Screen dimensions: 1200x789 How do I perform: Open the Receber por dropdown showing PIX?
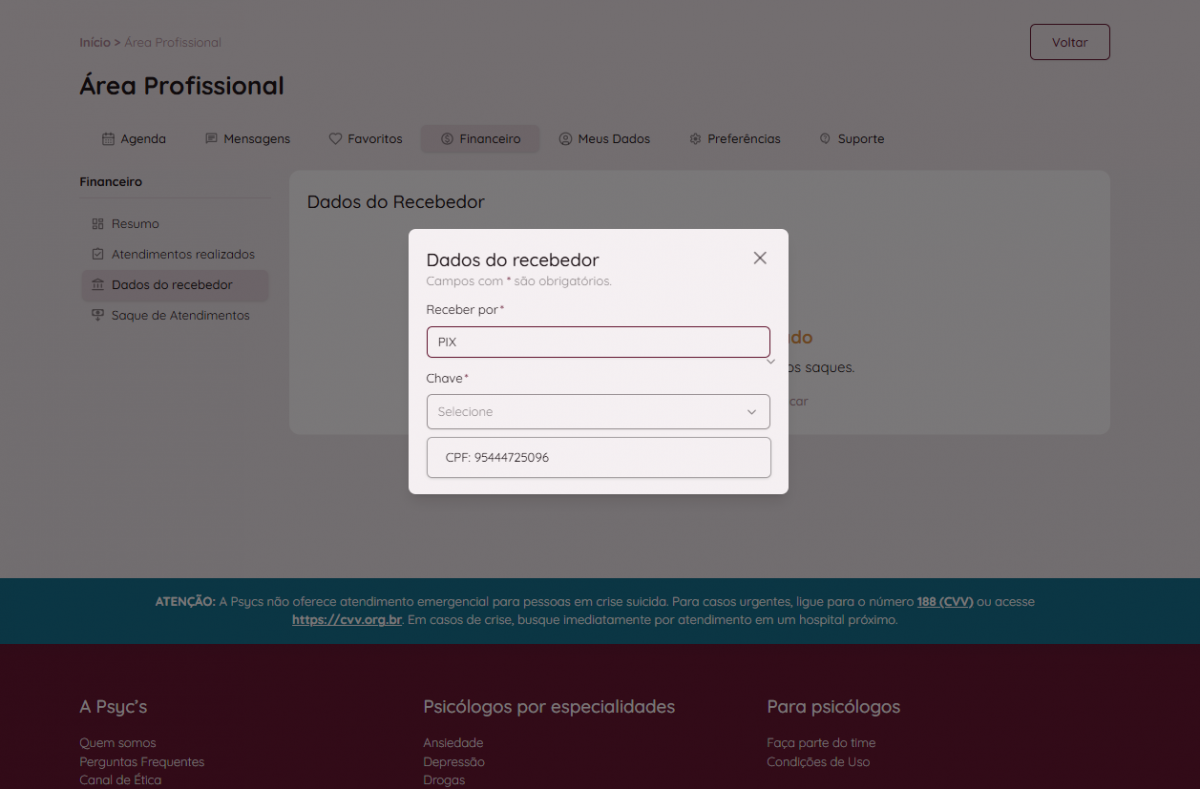[597, 342]
